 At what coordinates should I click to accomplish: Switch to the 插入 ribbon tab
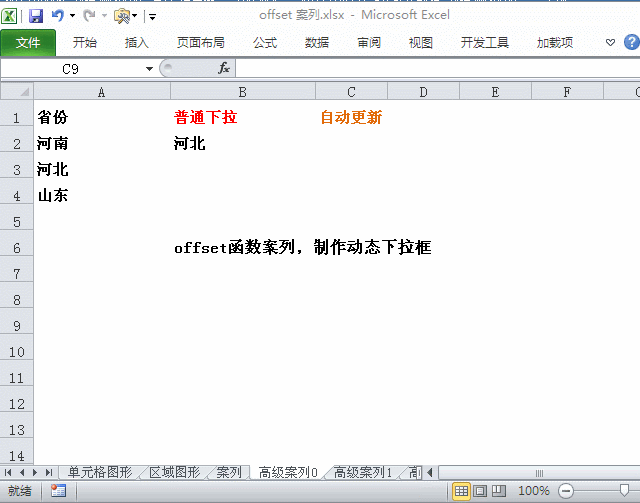tap(136, 42)
